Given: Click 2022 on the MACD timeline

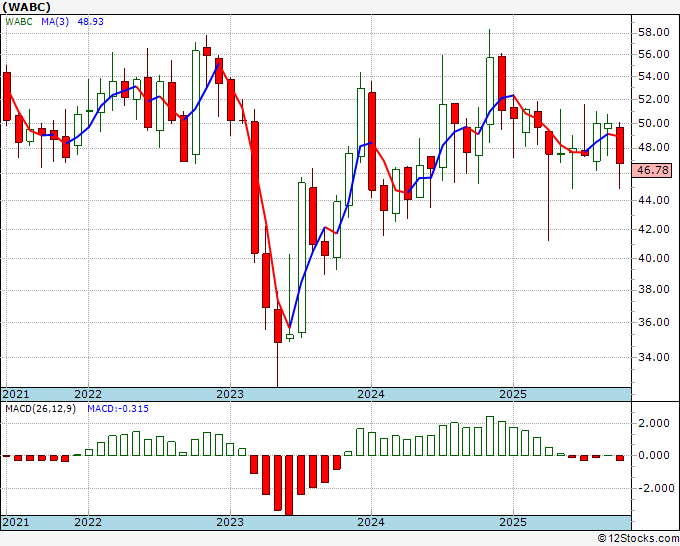Looking at the screenshot, I should (88, 522).
